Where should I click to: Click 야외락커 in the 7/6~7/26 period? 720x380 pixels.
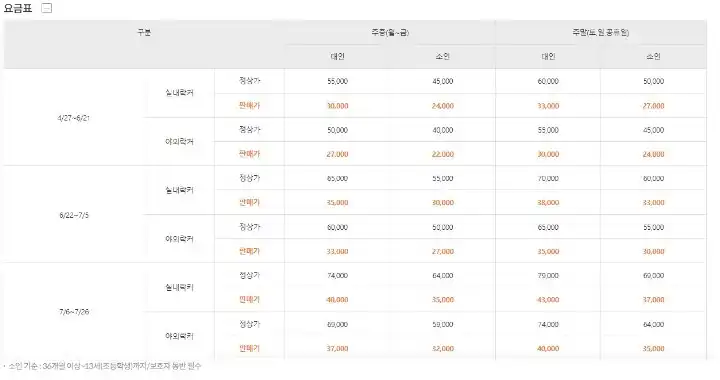180,336
